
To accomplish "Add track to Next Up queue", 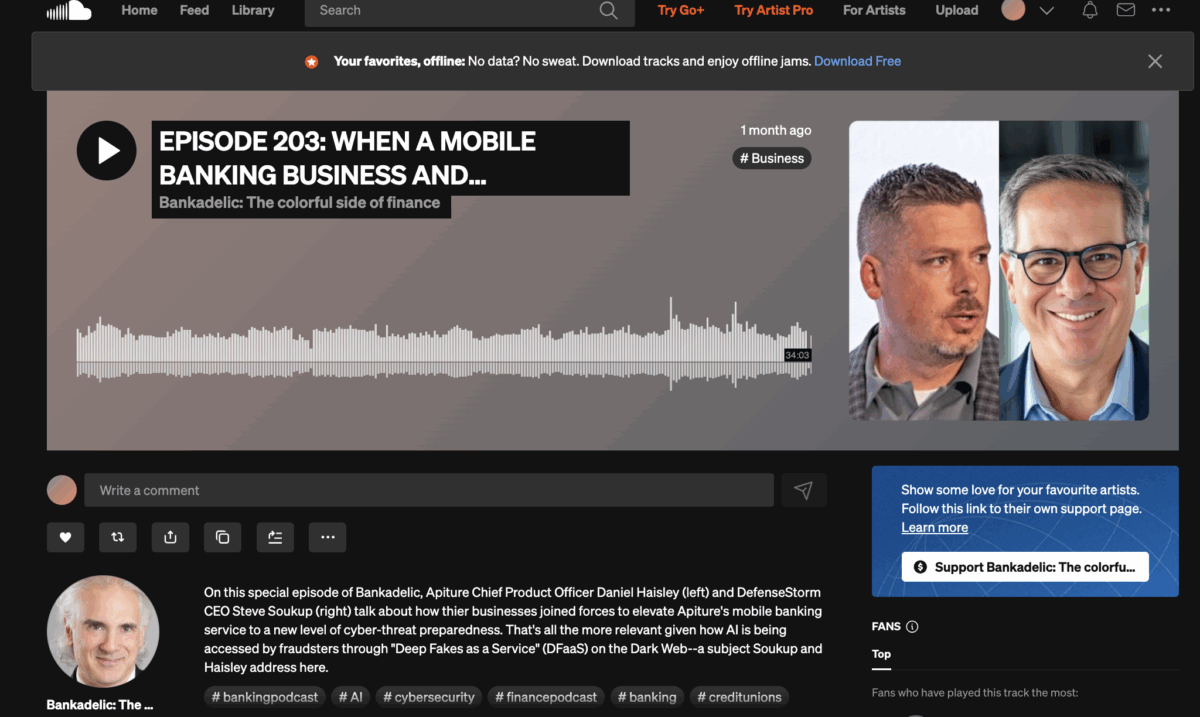I will click(x=275, y=537).
